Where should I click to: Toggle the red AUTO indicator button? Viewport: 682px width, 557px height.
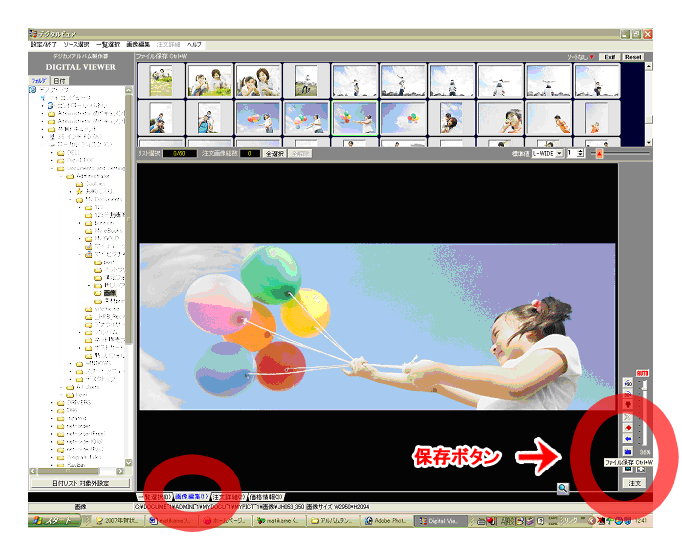coord(642,373)
